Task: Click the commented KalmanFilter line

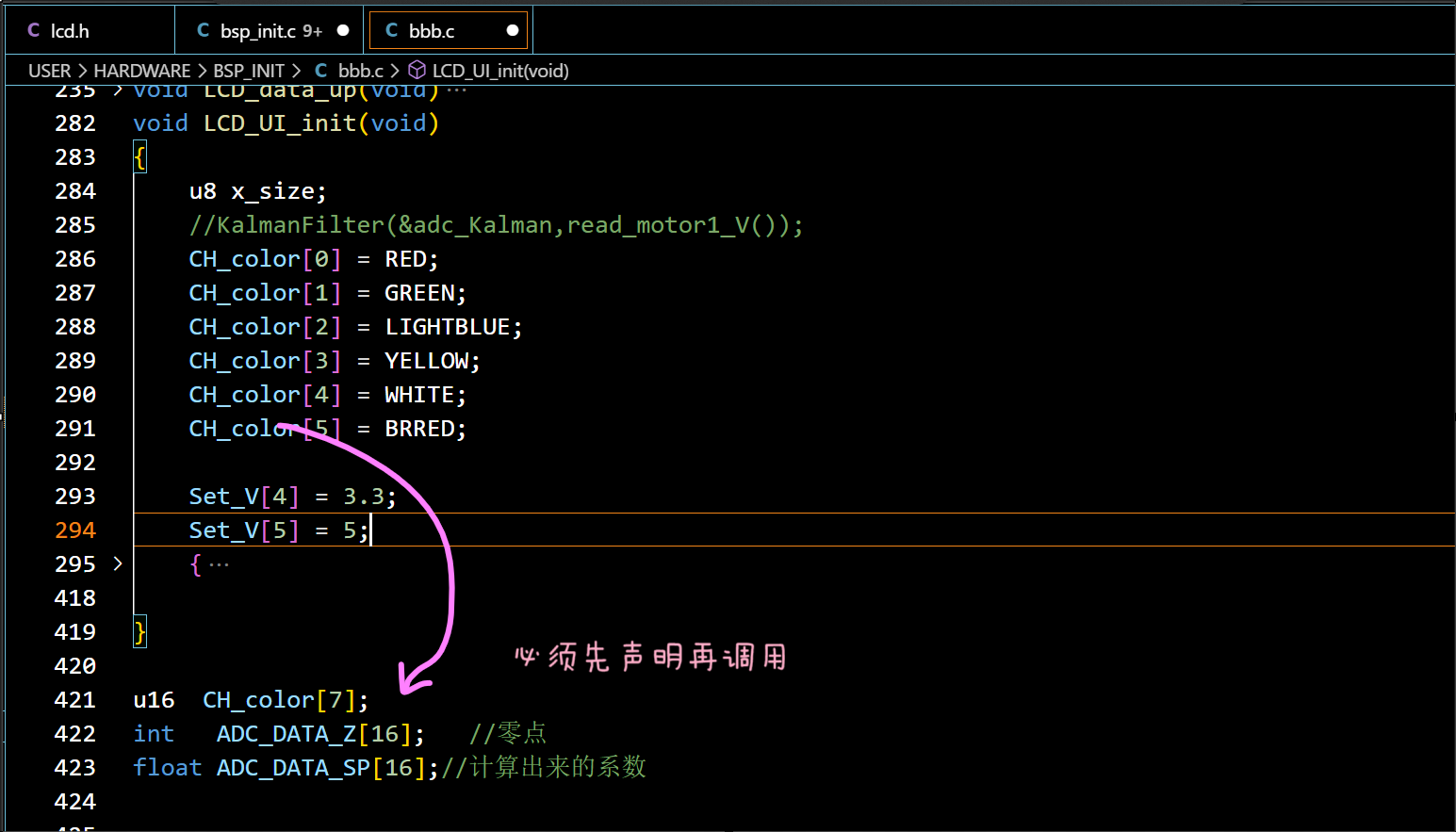Action: [x=497, y=225]
